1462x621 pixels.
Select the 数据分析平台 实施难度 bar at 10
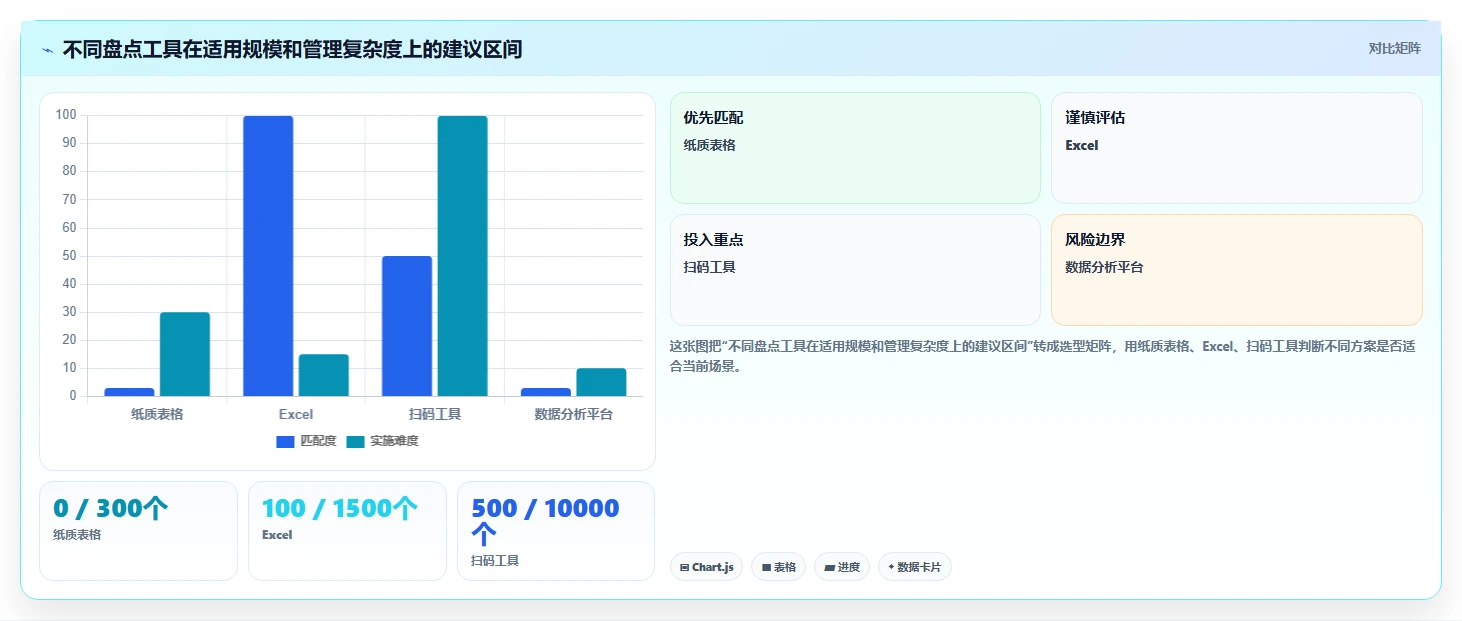point(601,382)
